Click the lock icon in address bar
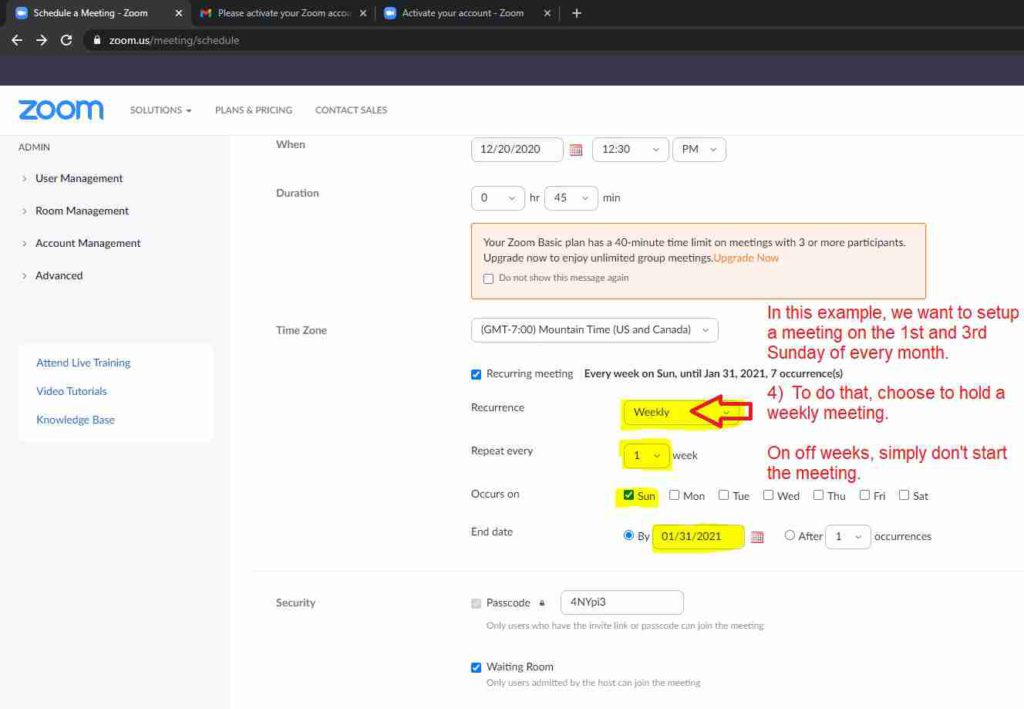 [x=97, y=40]
